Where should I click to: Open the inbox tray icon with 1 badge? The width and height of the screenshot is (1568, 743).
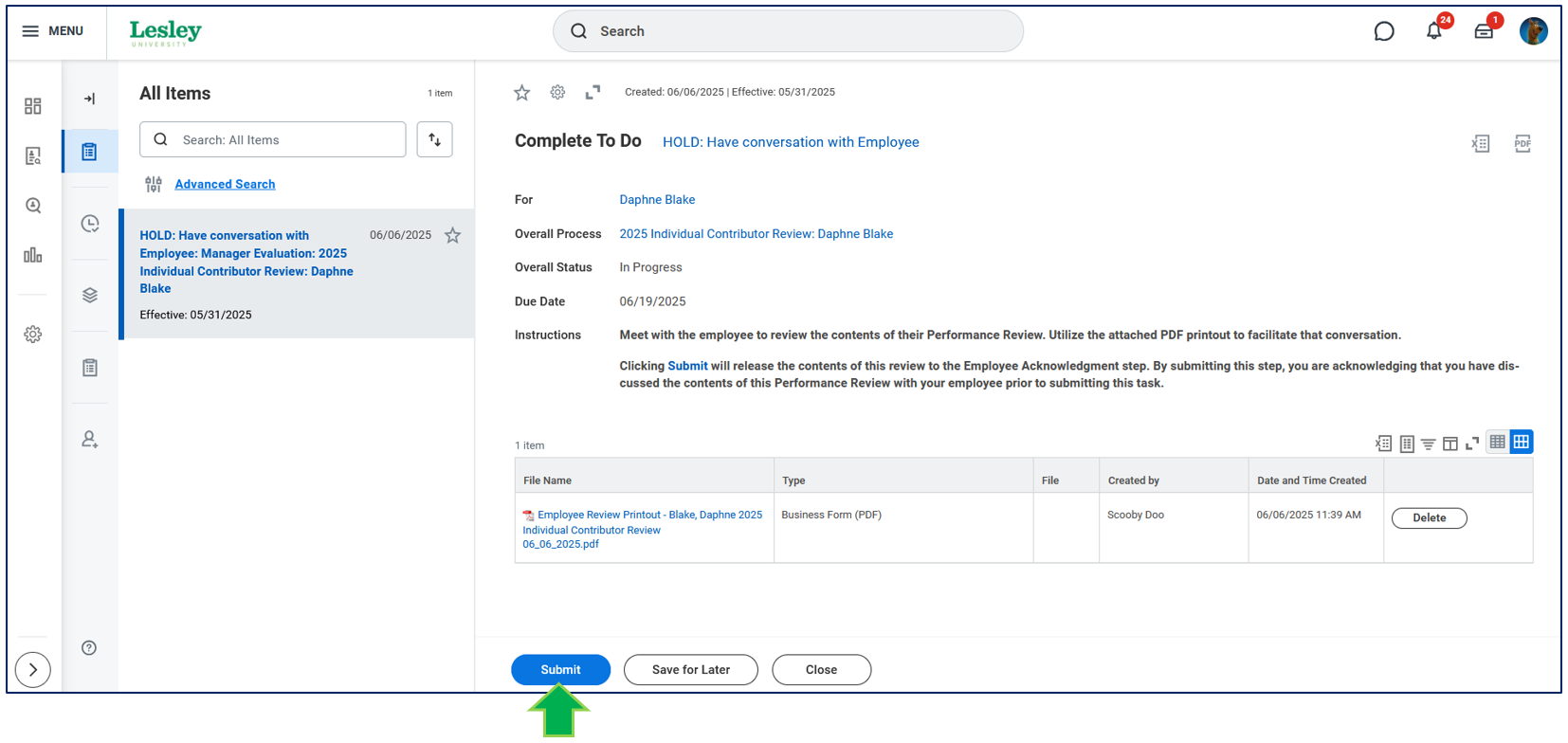[x=1485, y=31]
